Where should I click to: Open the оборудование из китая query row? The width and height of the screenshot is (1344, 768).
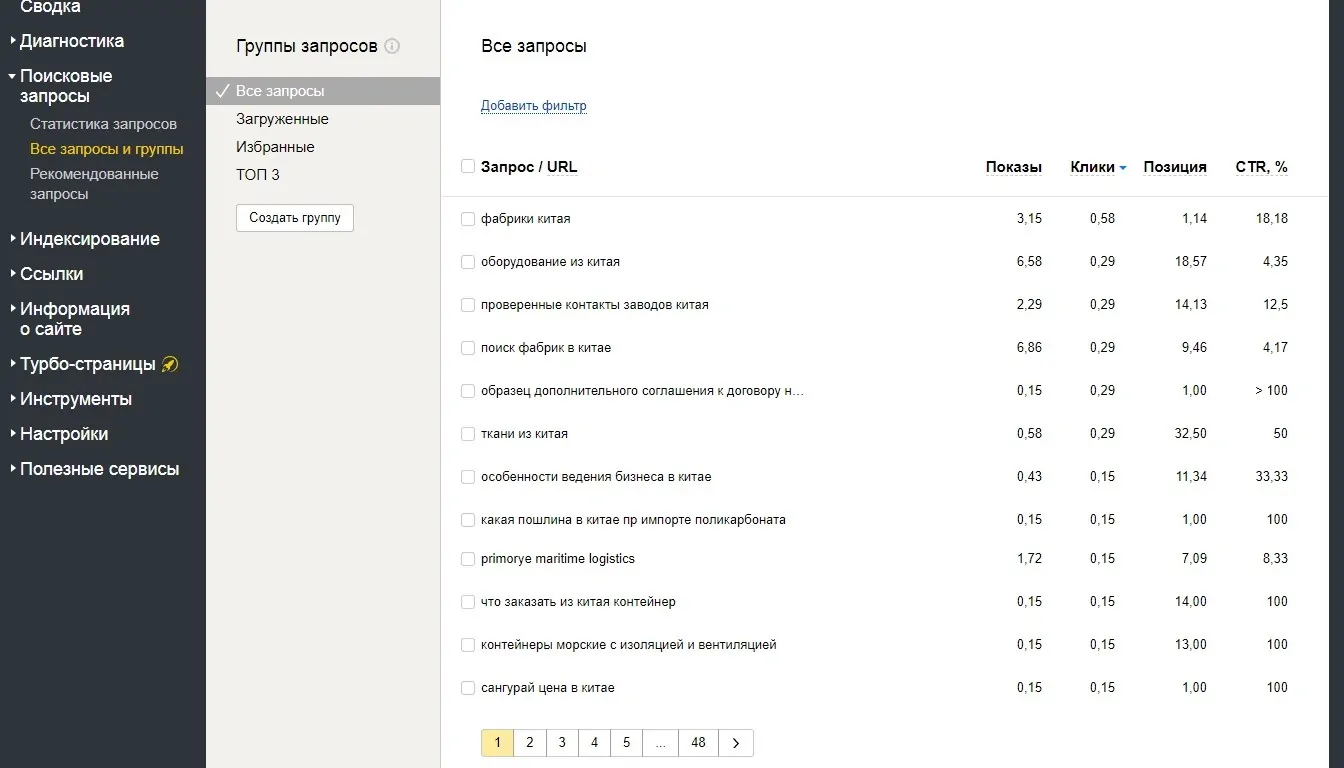coord(550,262)
